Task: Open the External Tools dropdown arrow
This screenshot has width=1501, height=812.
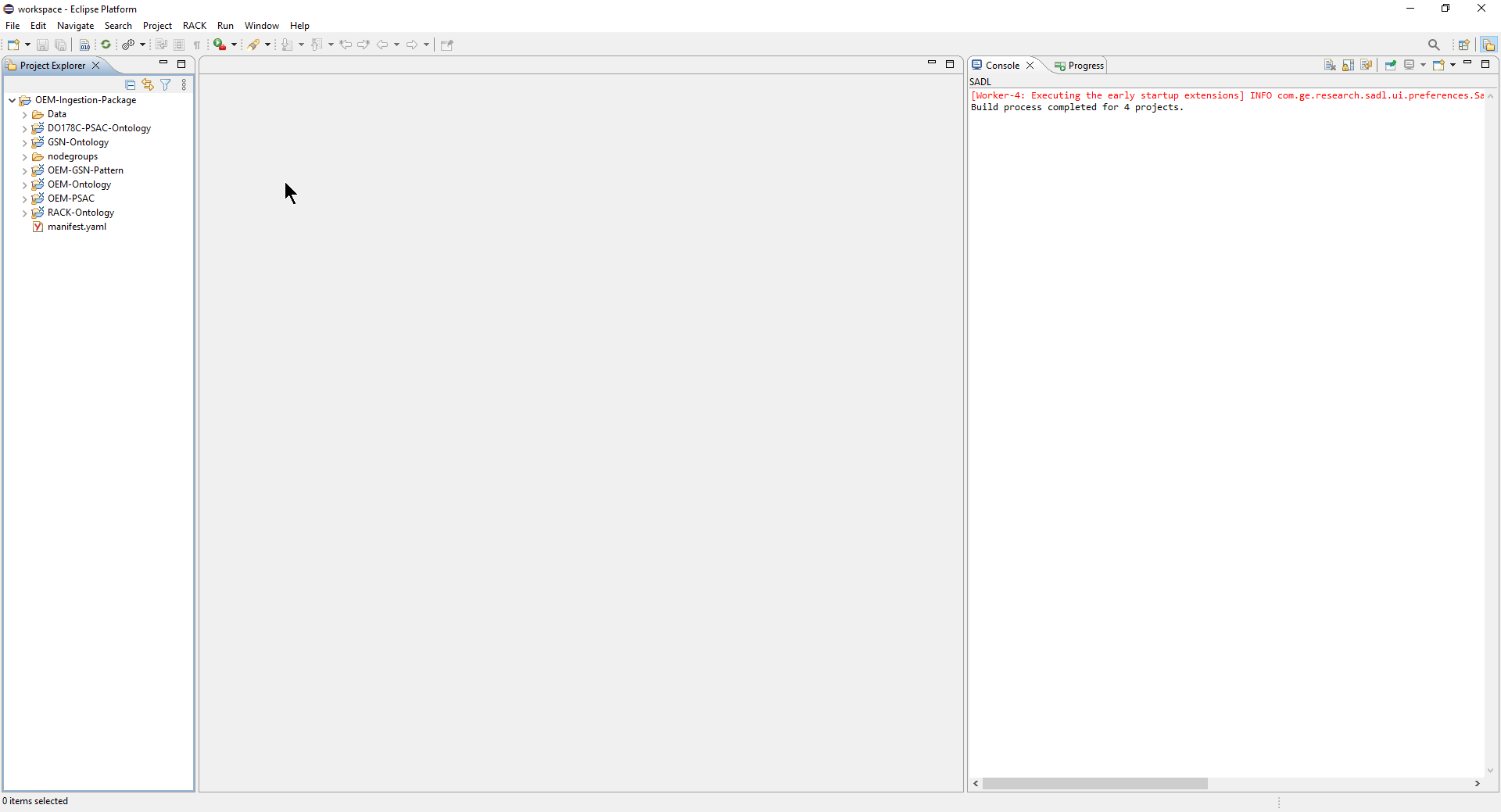Action: [234, 45]
